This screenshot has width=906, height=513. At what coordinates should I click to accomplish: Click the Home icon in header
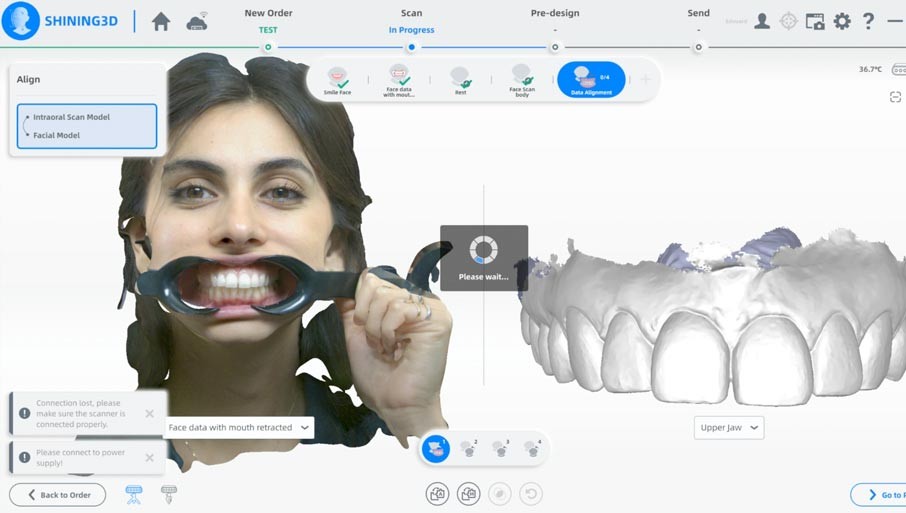click(x=161, y=22)
